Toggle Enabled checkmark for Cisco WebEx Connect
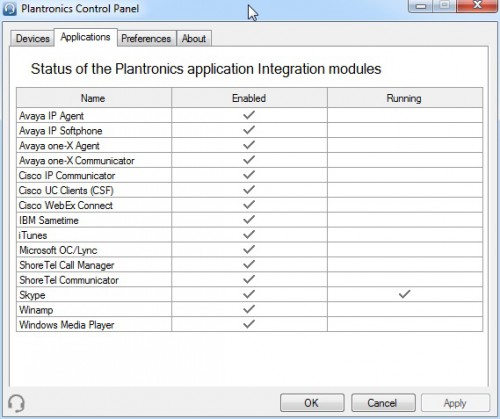This screenshot has height=419, width=500. click(x=249, y=205)
